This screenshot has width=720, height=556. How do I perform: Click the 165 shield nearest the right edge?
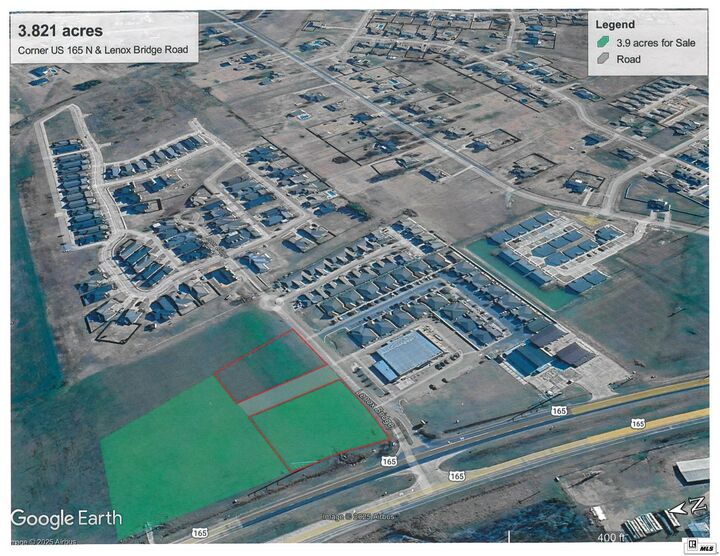tap(636, 424)
